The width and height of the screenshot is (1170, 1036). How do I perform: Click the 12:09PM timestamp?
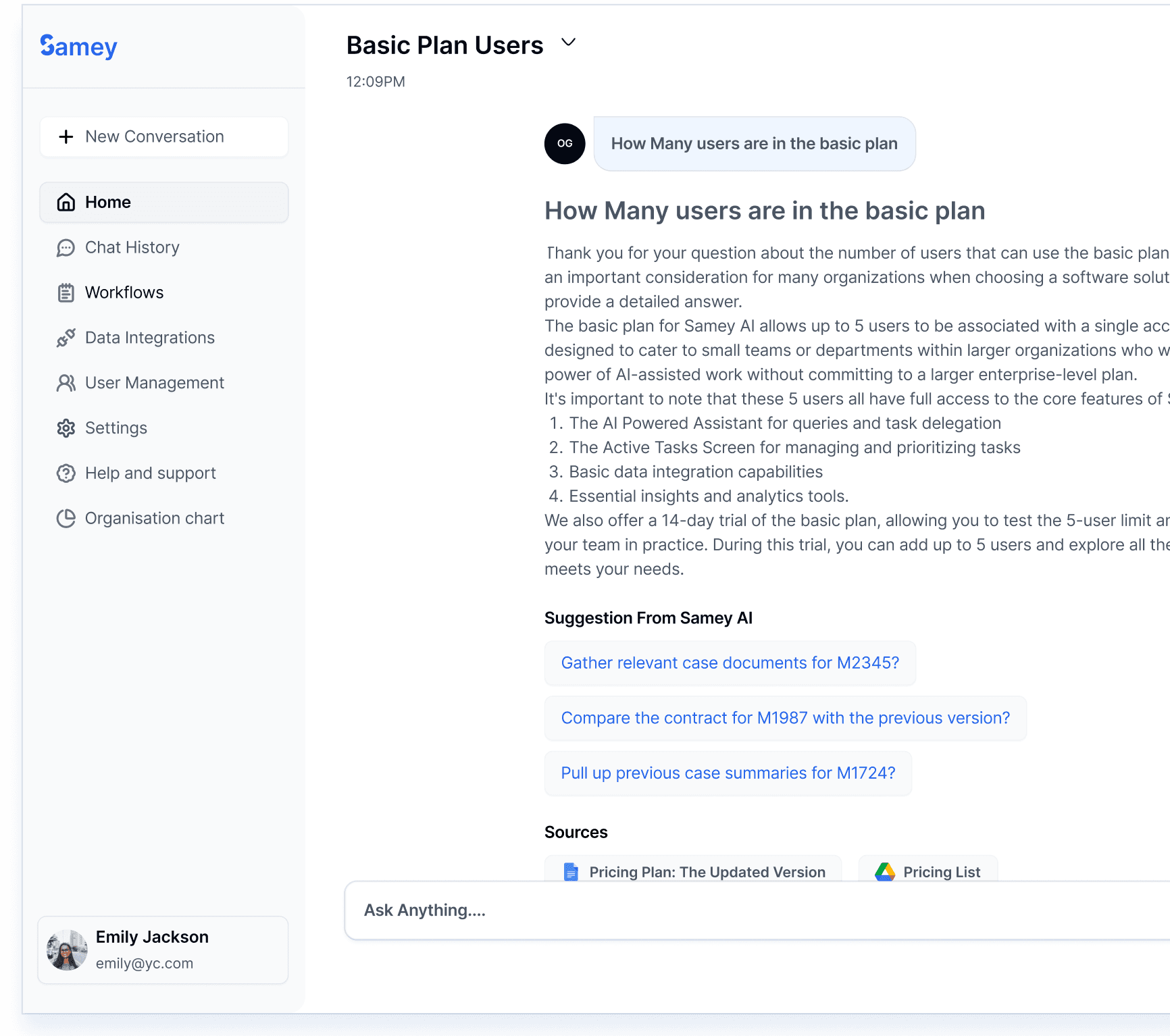(x=376, y=82)
